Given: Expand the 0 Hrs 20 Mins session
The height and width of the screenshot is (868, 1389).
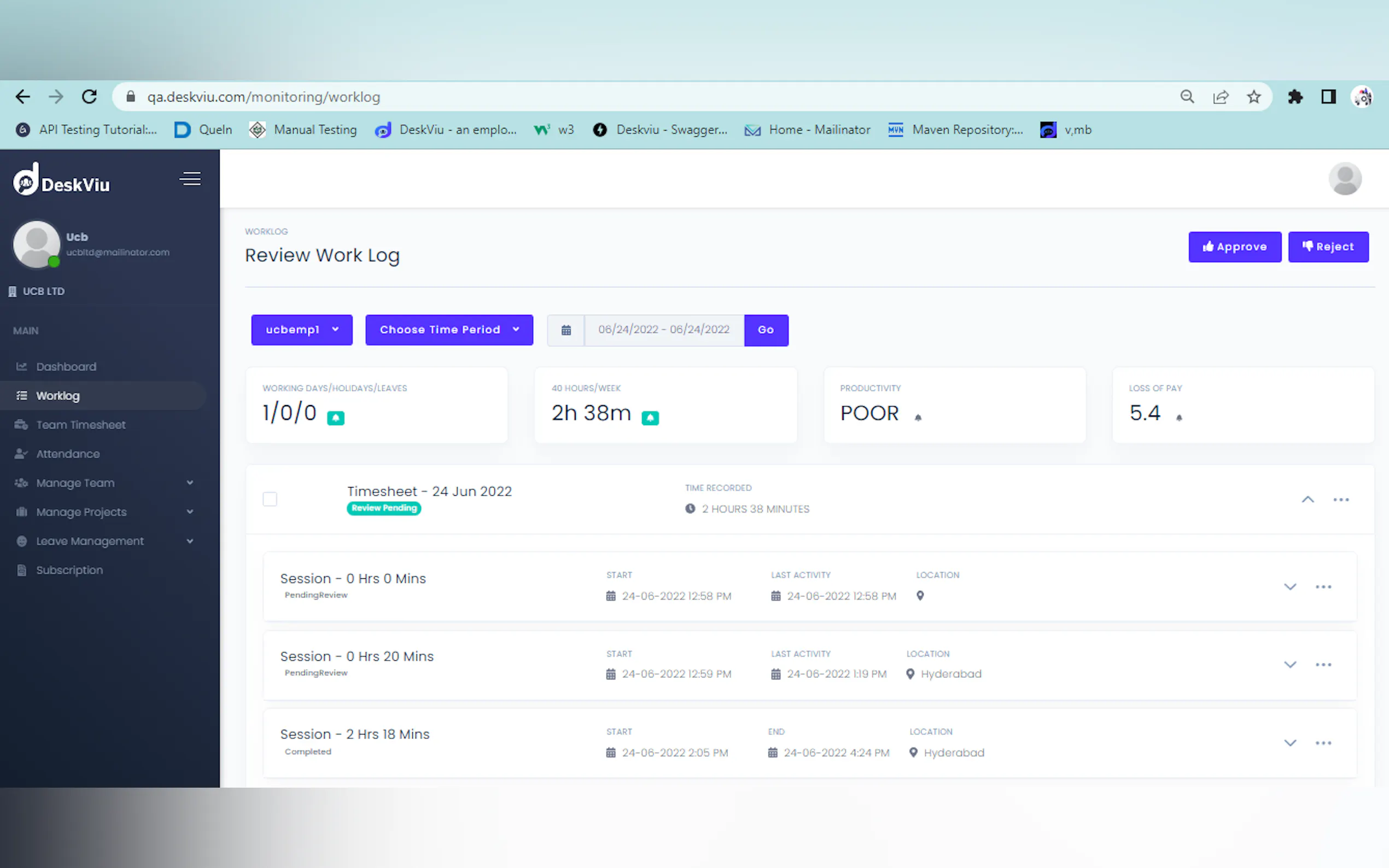Looking at the screenshot, I should click(x=1289, y=665).
